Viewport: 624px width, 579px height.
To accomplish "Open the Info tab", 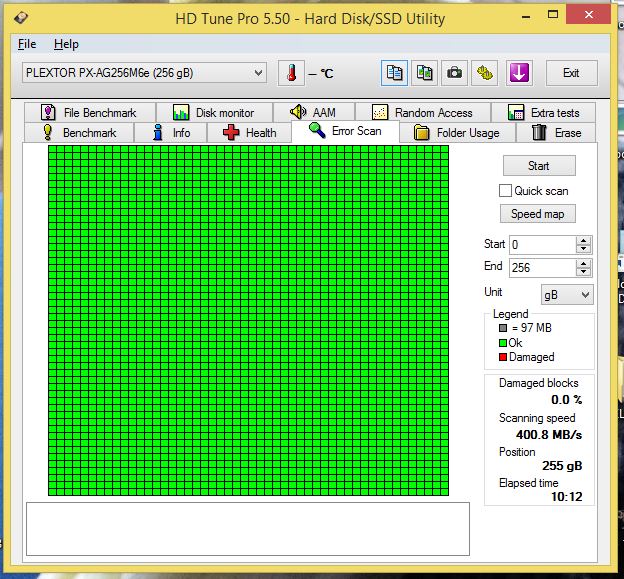I will click(x=171, y=133).
